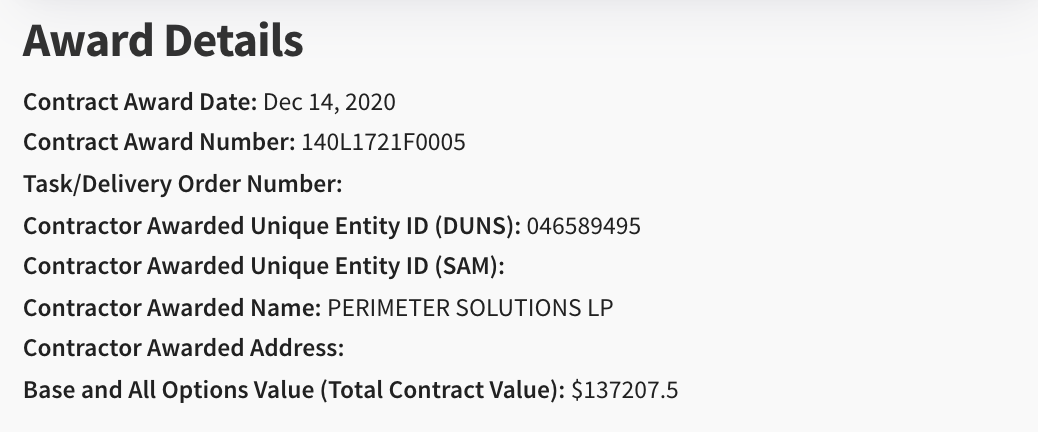Click the (SAM) text in label
This screenshot has height=432, width=1038.
tap(469, 266)
